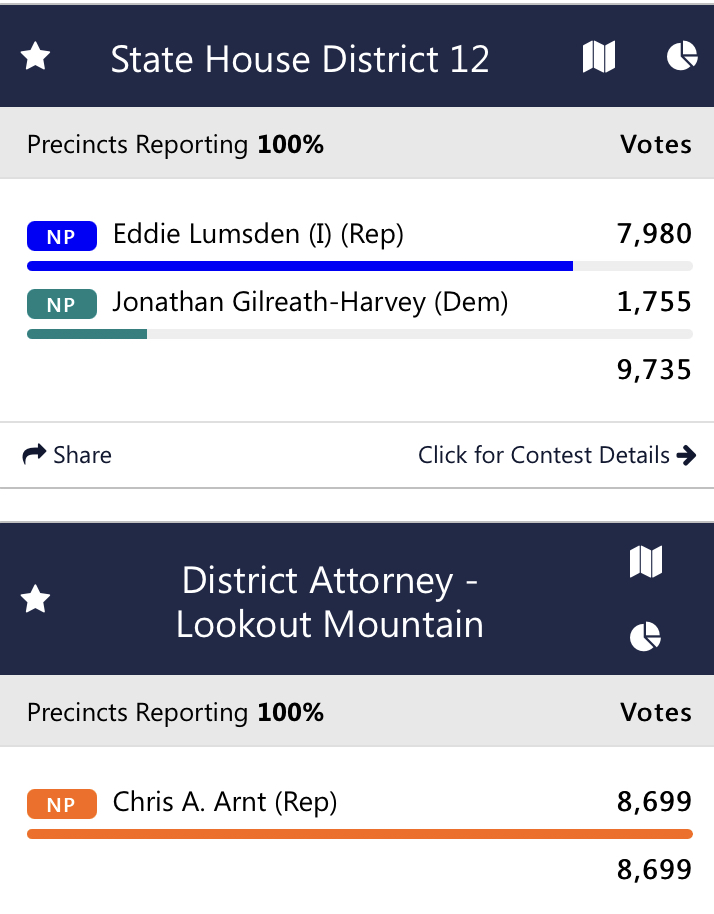The height and width of the screenshot is (914, 714).
Task: Select candidate Chris A. Arnt (Rep)
Action: tap(225, 802)
